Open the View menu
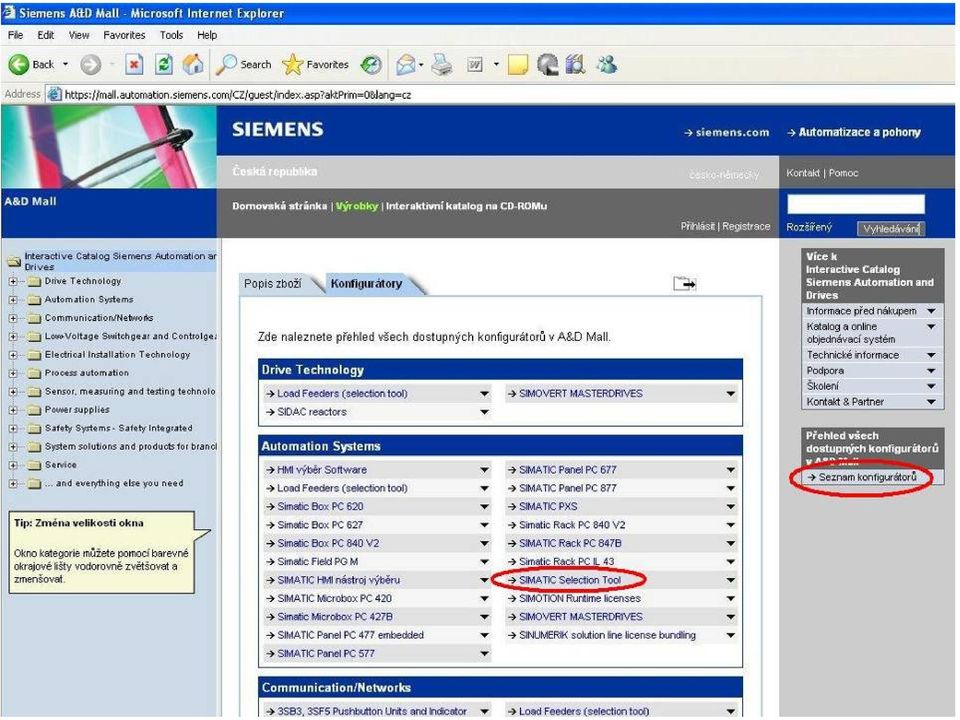 [x=78, y=36]
